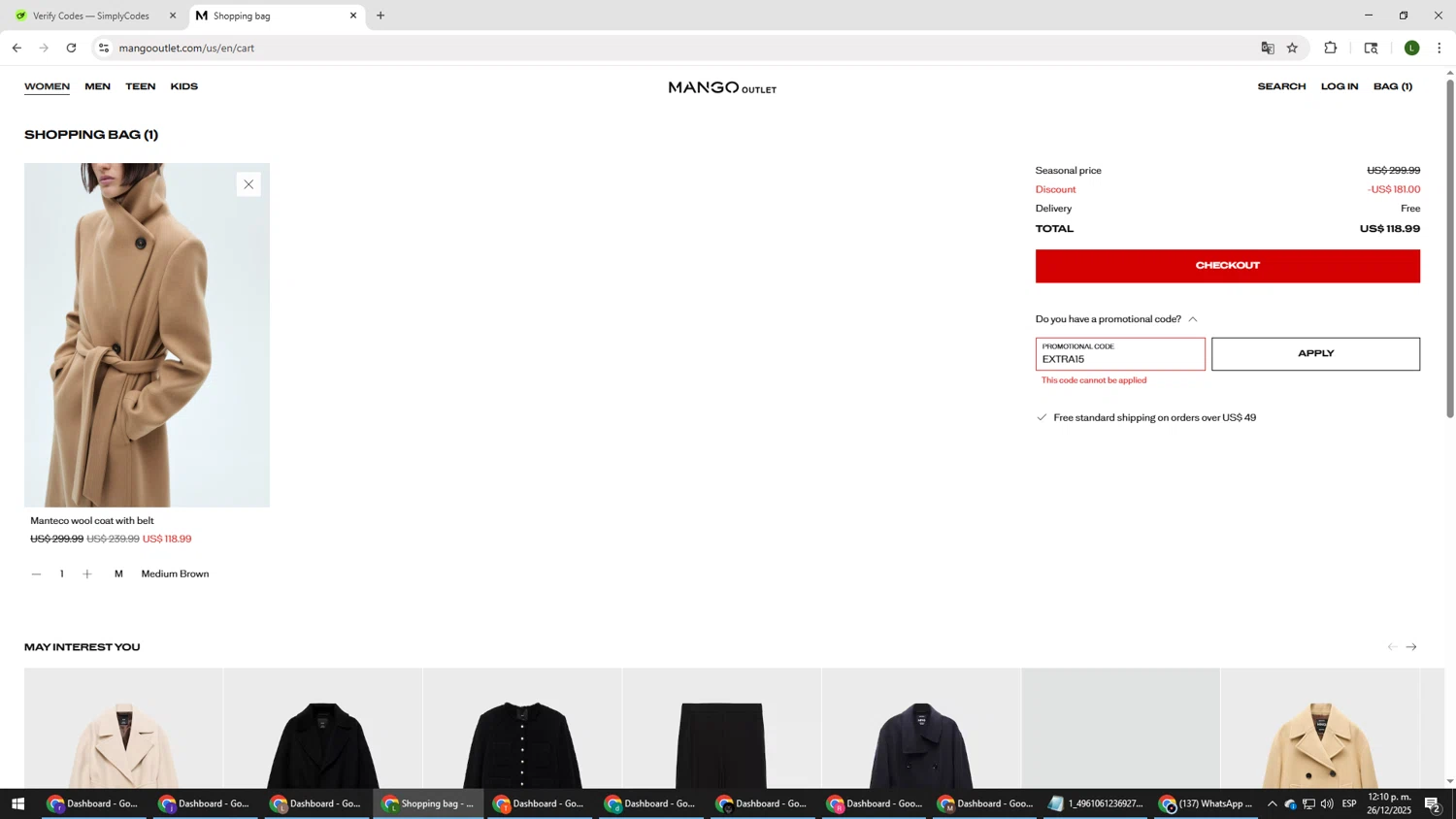
Task: Open the taskbar clock and calendar
Action: 1389,803
